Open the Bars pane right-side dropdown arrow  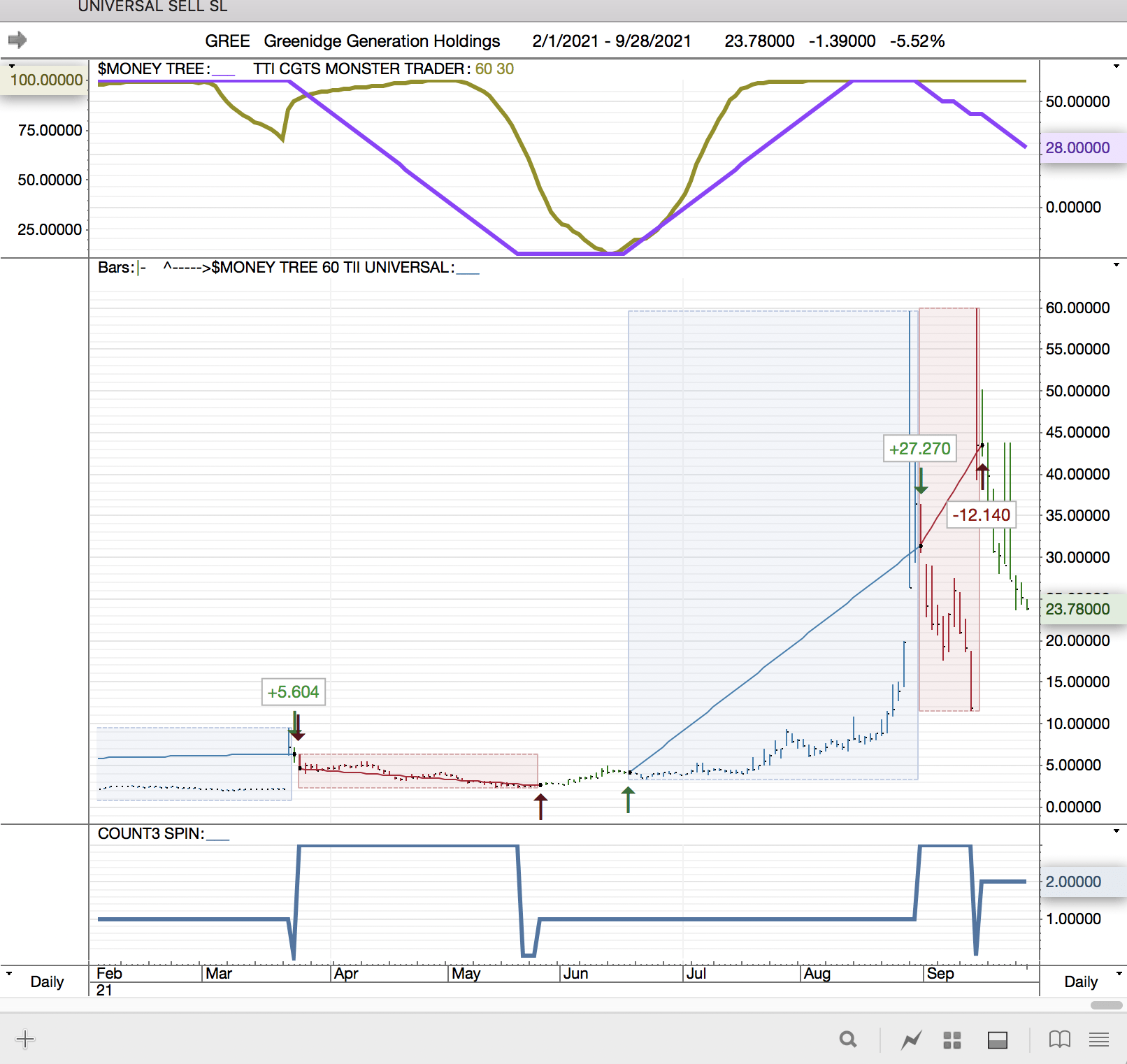[1116, 265]
